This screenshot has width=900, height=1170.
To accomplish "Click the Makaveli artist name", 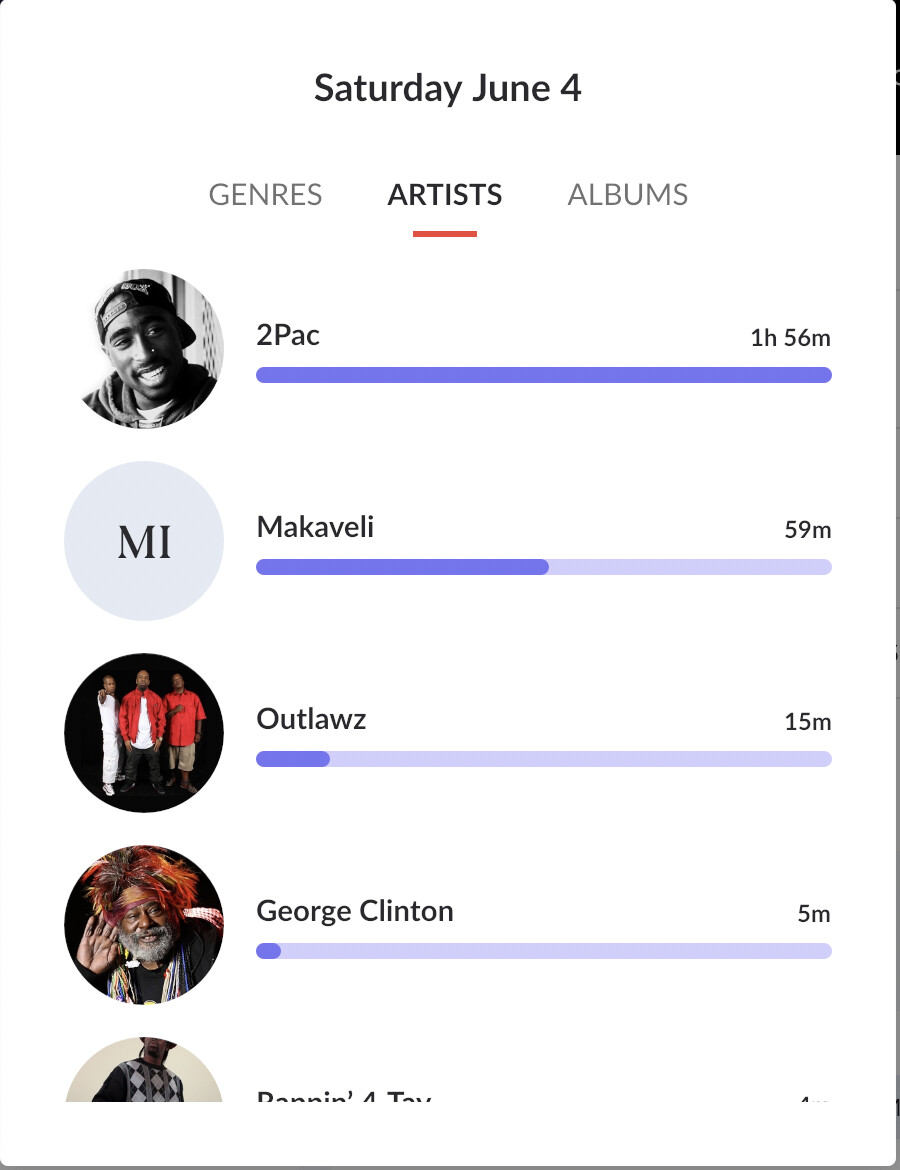I will click(x=315, y=527).
